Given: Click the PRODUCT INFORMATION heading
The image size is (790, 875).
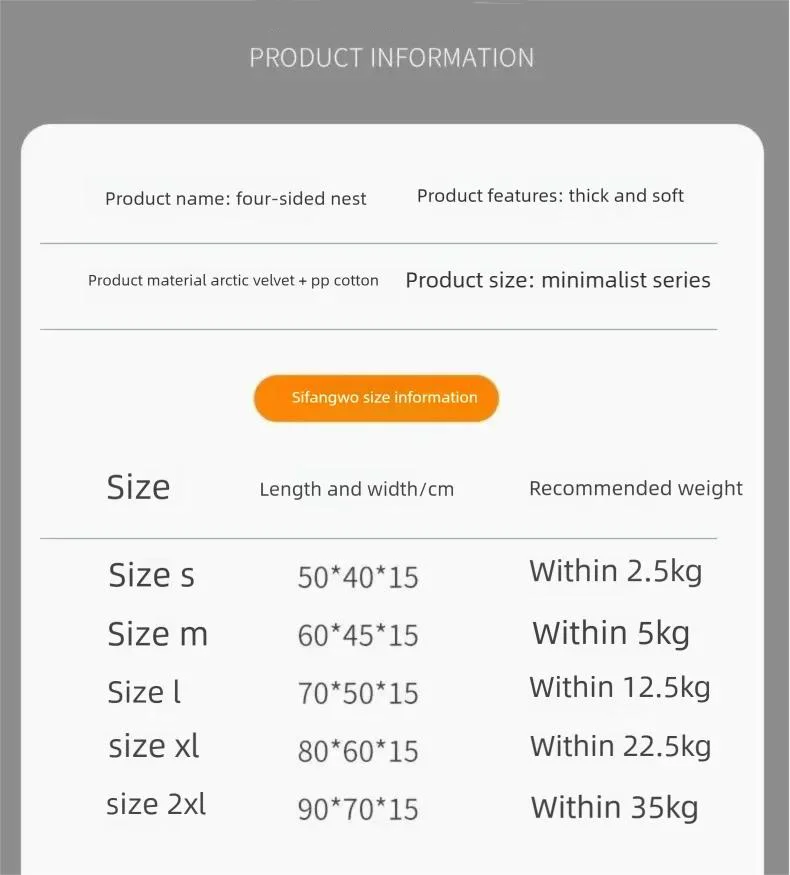Looking at the screenshot, I should pyautogui.click(x=391, y=58).
